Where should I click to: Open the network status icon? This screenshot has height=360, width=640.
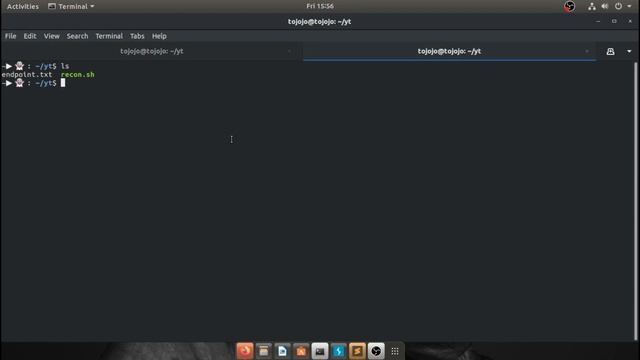tap(591, 6)
